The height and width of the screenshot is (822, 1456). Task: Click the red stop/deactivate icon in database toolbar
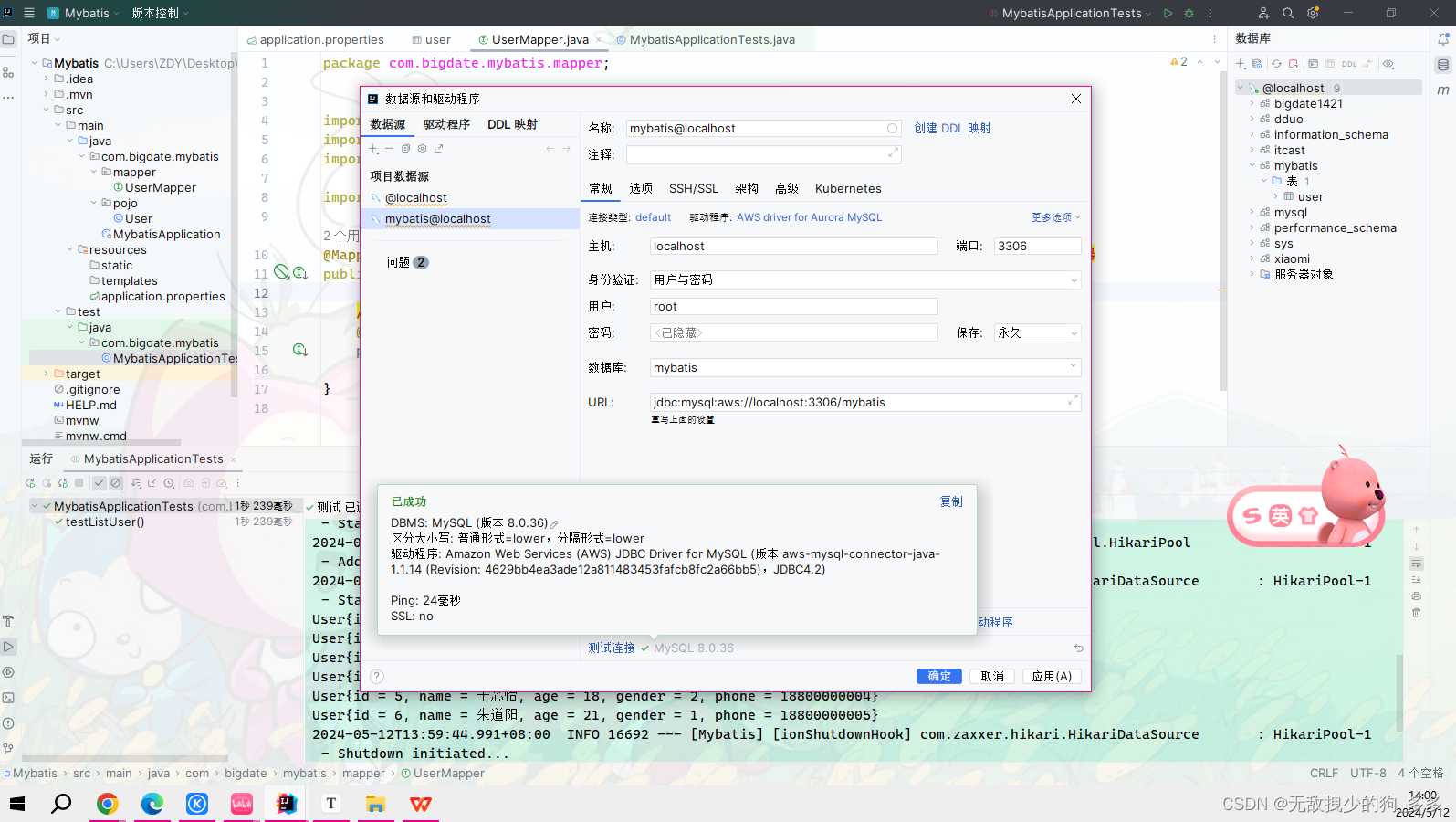(1294, 64)
